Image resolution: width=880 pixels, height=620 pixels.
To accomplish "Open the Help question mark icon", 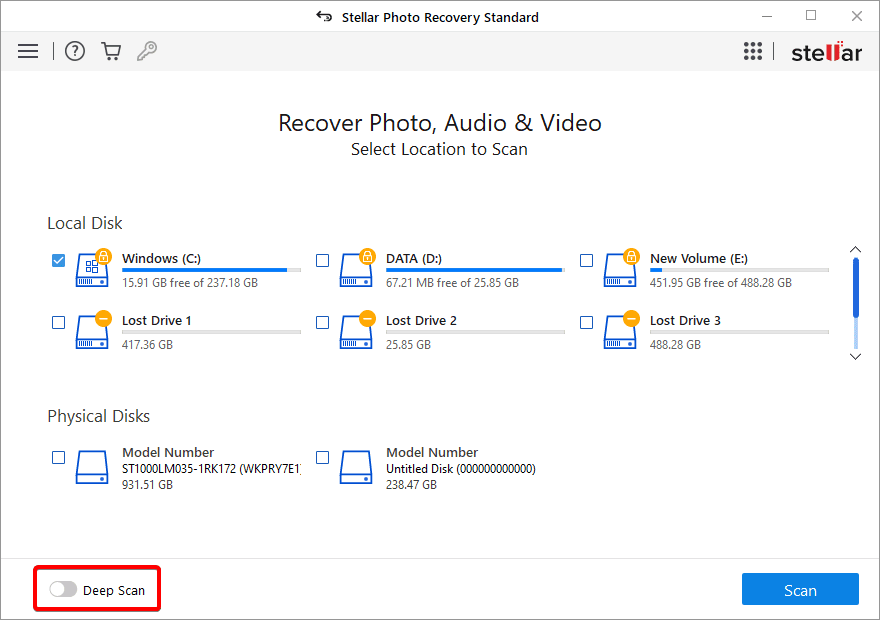I will click(75, 51).
